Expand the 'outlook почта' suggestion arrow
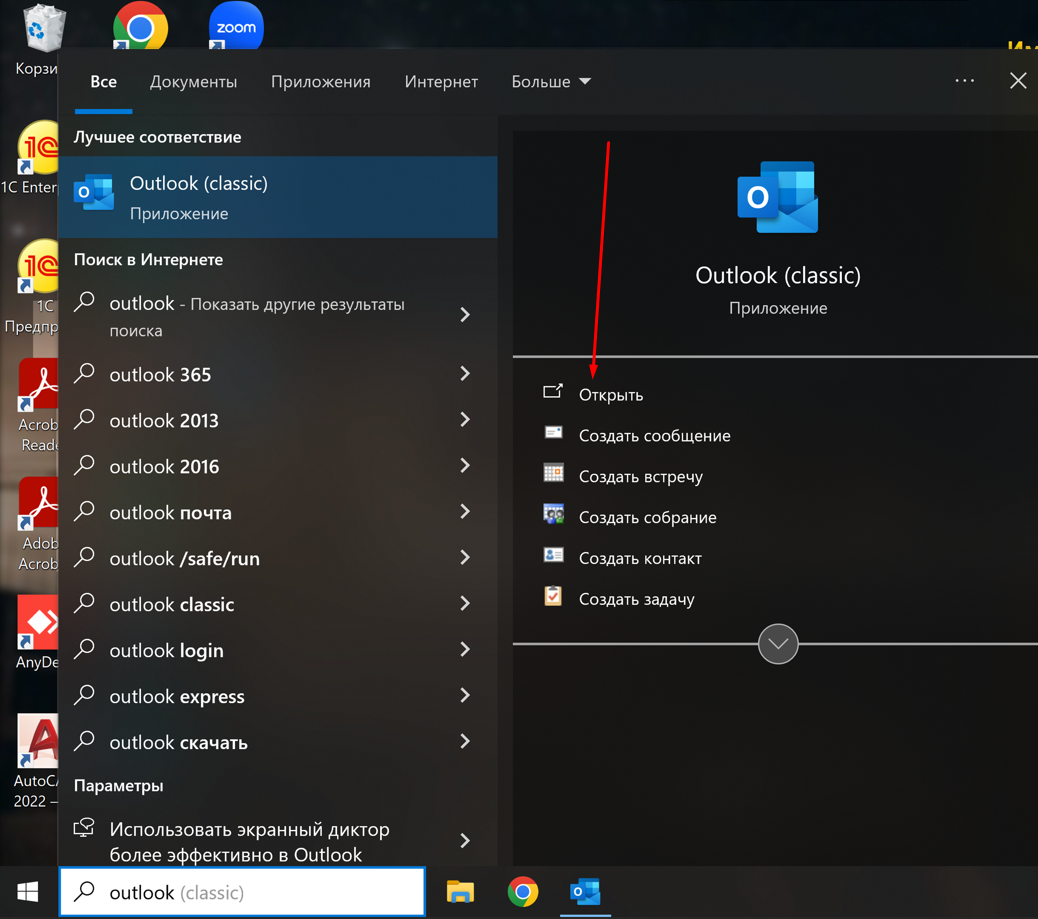1038x919 pixels. [465, 512]
